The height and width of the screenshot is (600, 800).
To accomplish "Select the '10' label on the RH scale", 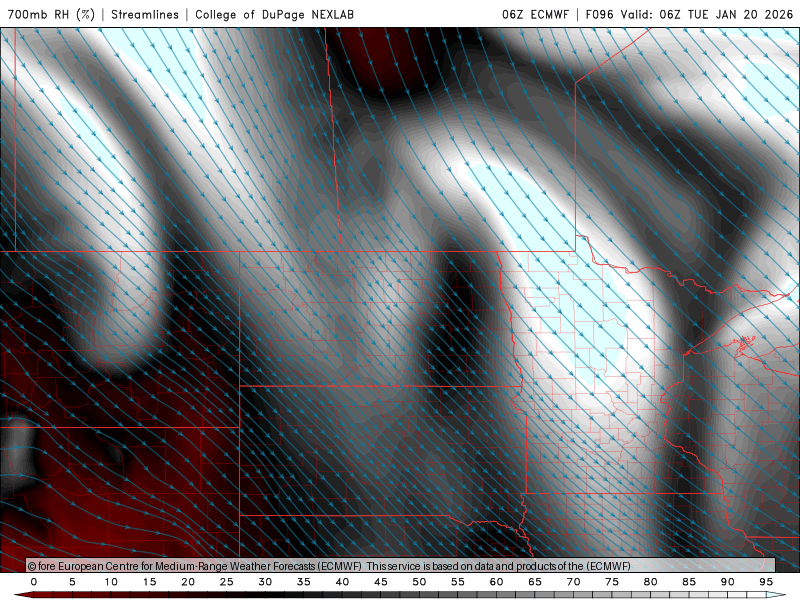I will [x=111, y=582].
